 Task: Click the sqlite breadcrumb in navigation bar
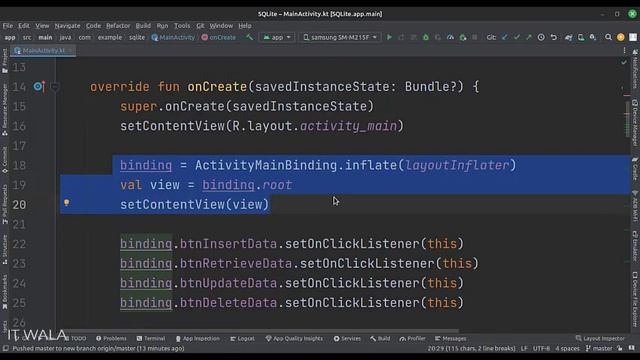click(137, 37)
